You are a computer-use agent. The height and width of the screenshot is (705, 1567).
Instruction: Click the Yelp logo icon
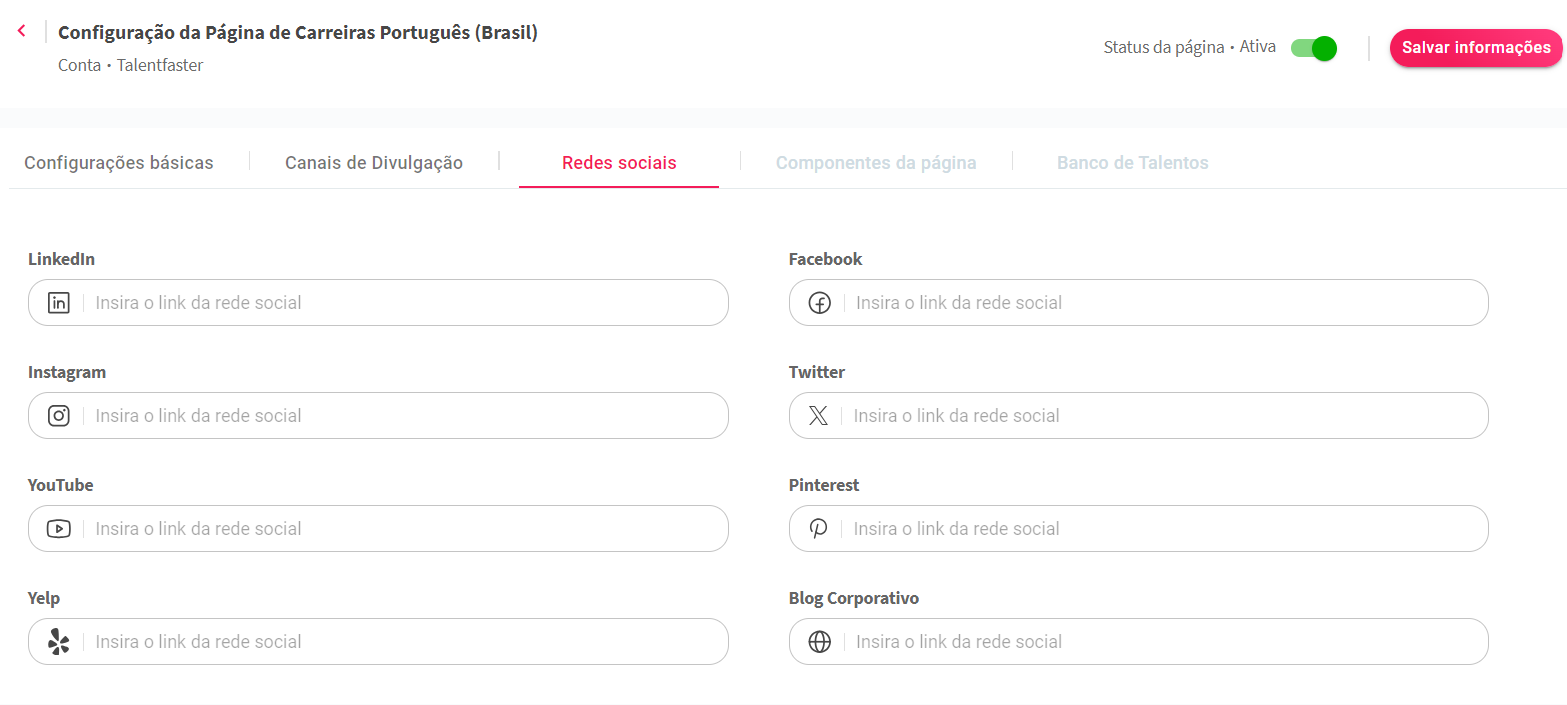59,642
